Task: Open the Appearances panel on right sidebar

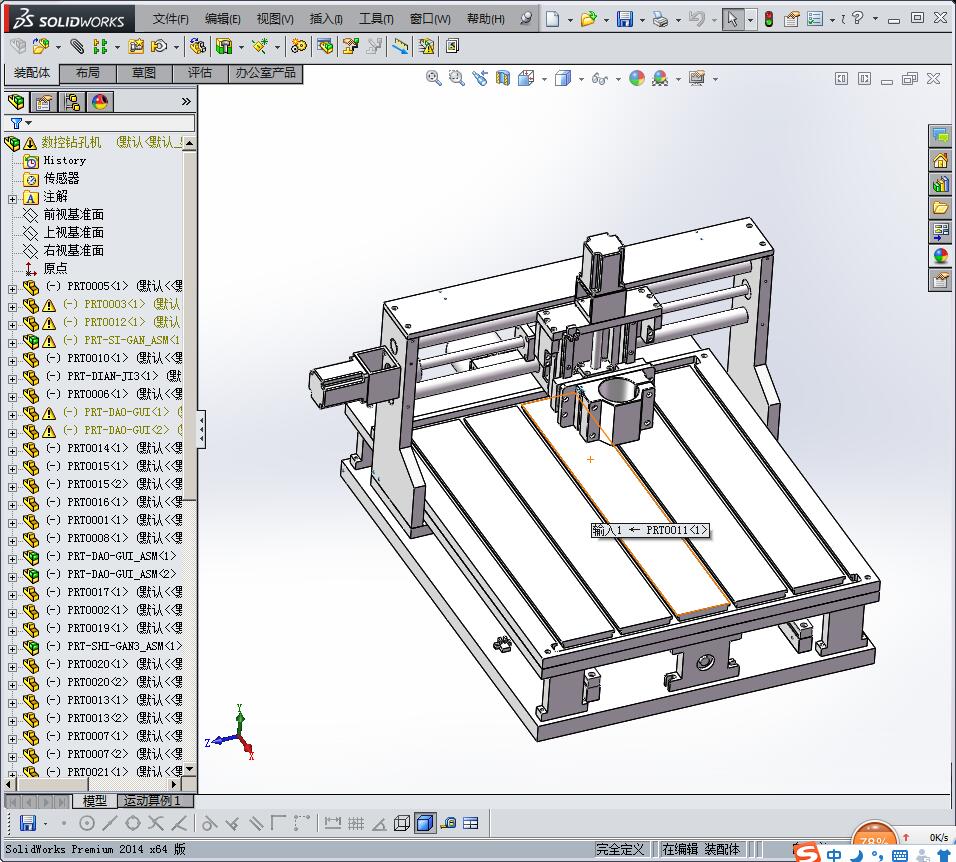Action: coord(940,256)
